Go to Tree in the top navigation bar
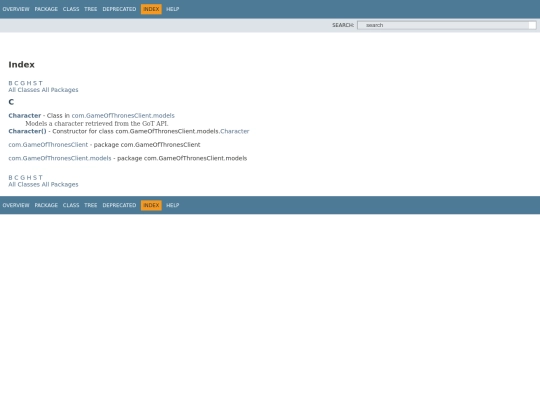Viewport: 540px width, 405px height. point(91,9)
